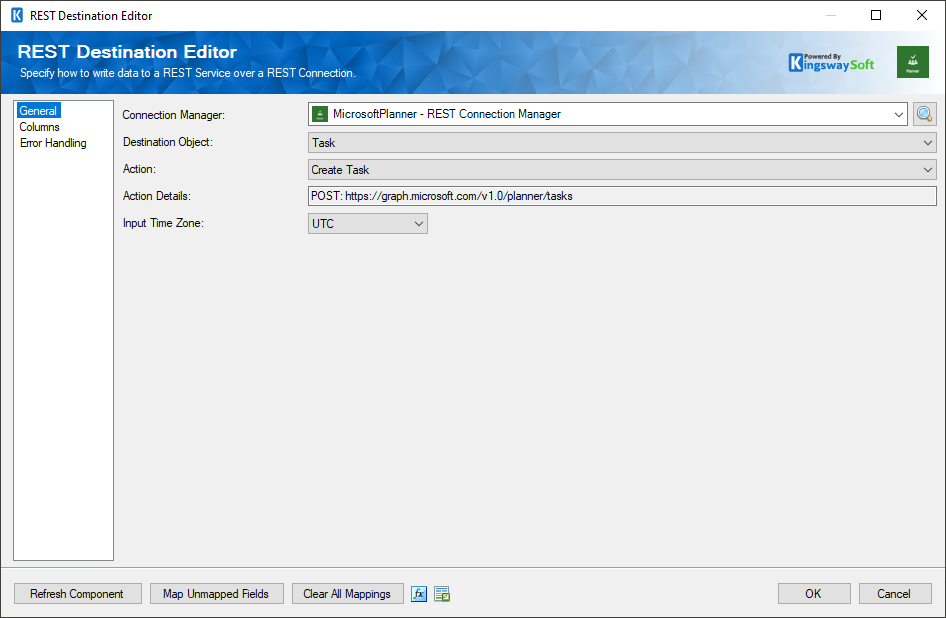Click the KingswaySoft logo in header
This screenshot has height=618, width=946.
pyautogui.click(x=831, y=62)
